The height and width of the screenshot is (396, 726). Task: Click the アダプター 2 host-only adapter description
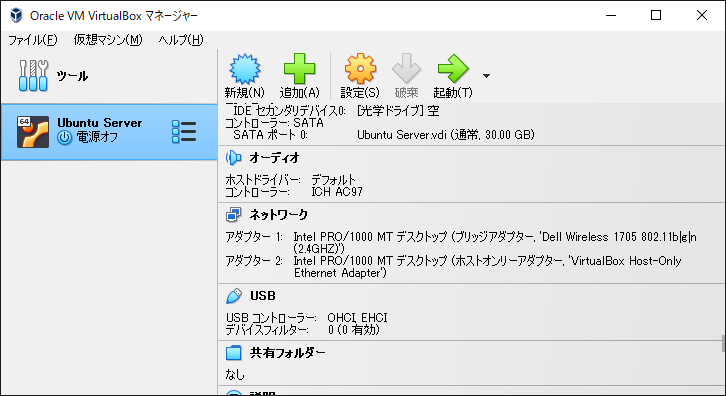(488, 267)
